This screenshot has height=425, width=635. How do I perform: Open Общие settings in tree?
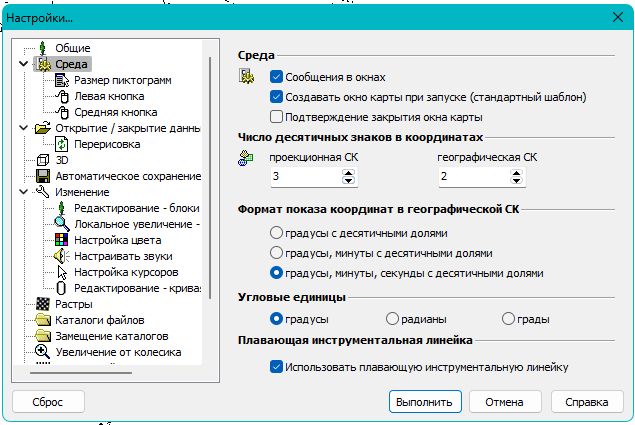(73, 48)
